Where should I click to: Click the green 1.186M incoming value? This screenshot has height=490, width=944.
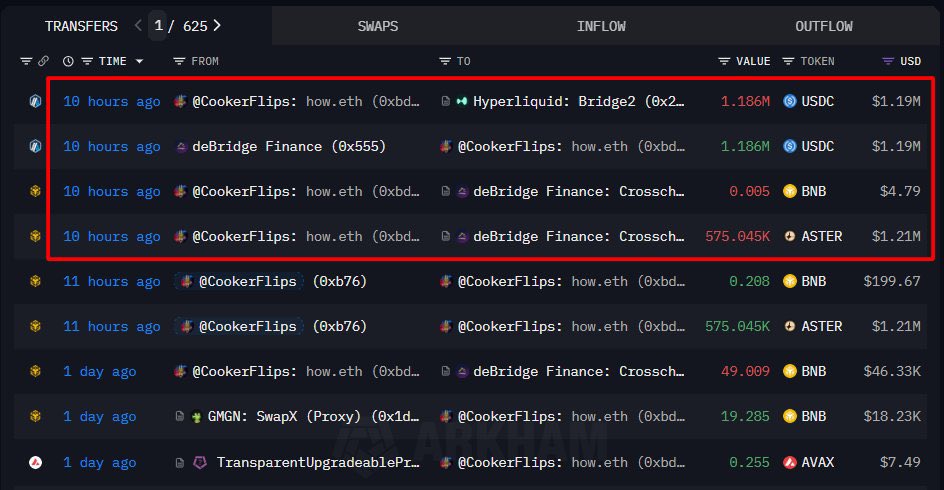point(745,147)
